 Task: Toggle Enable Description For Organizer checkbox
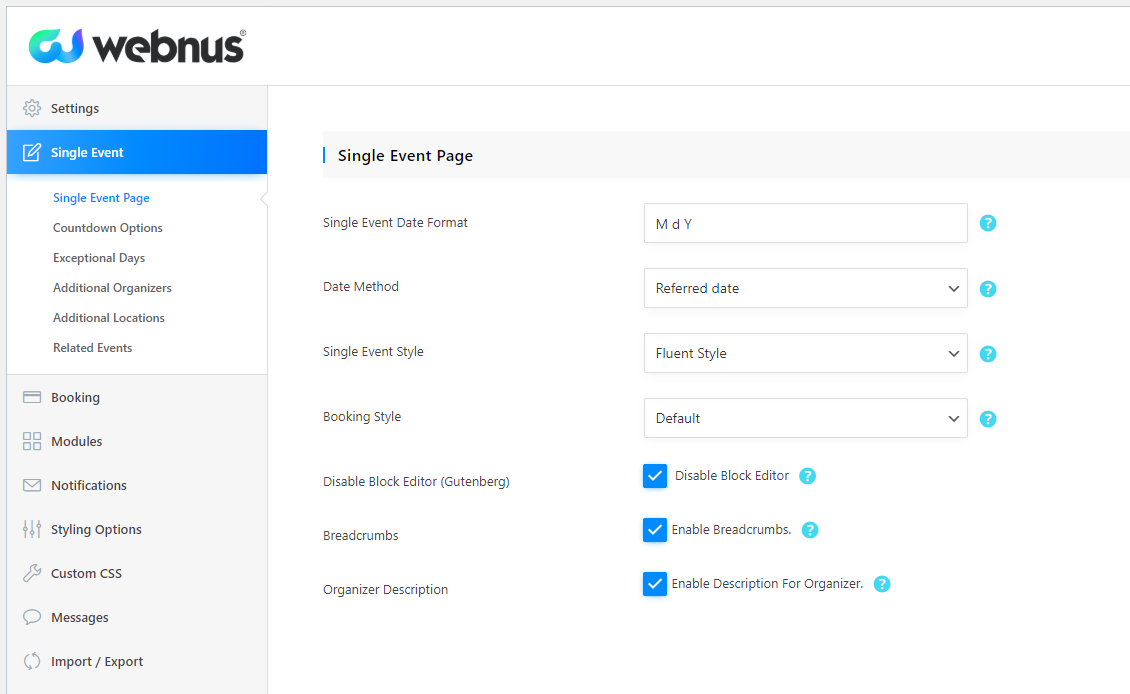coord(654,584)
